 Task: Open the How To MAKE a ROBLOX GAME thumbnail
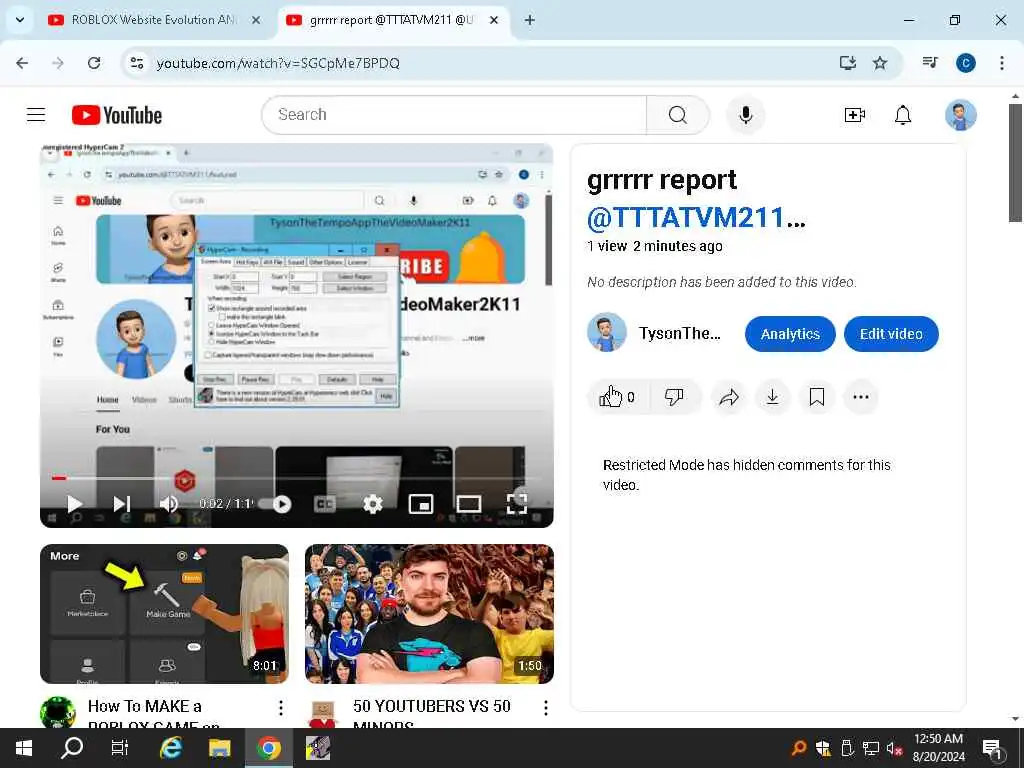[164, 614]
